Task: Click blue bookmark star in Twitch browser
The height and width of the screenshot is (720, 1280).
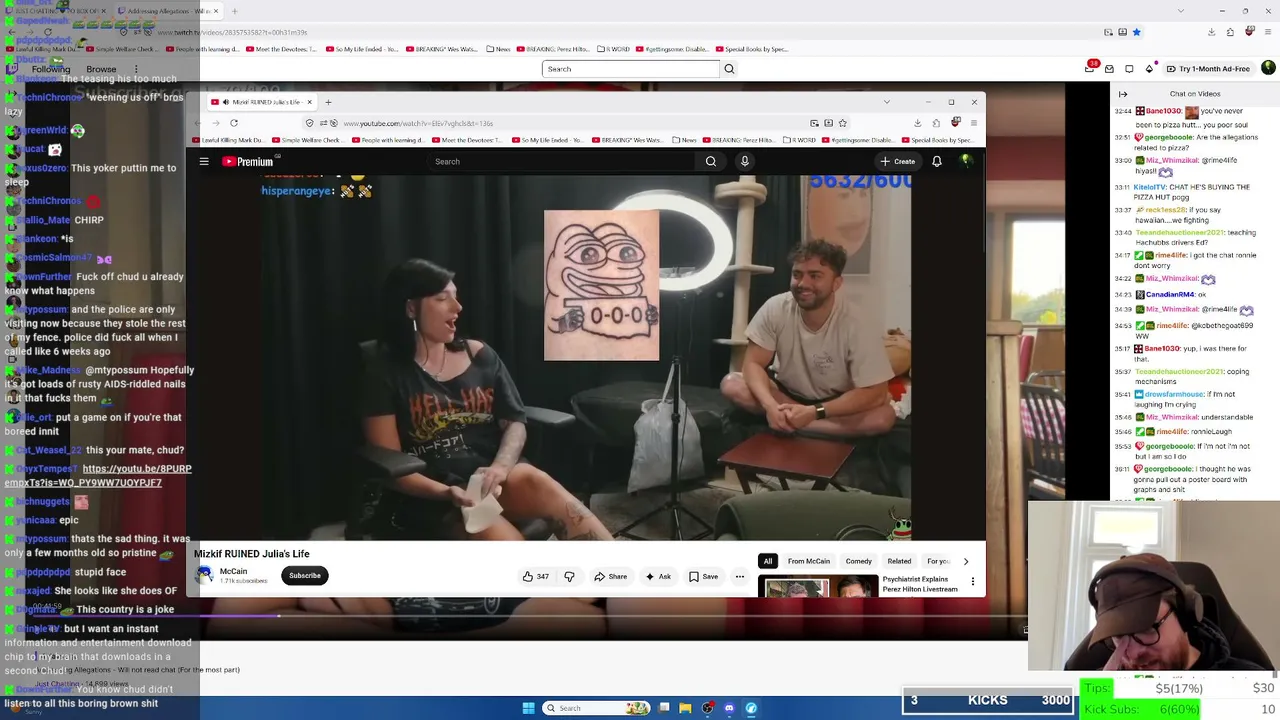Action: pos(1136,32)
